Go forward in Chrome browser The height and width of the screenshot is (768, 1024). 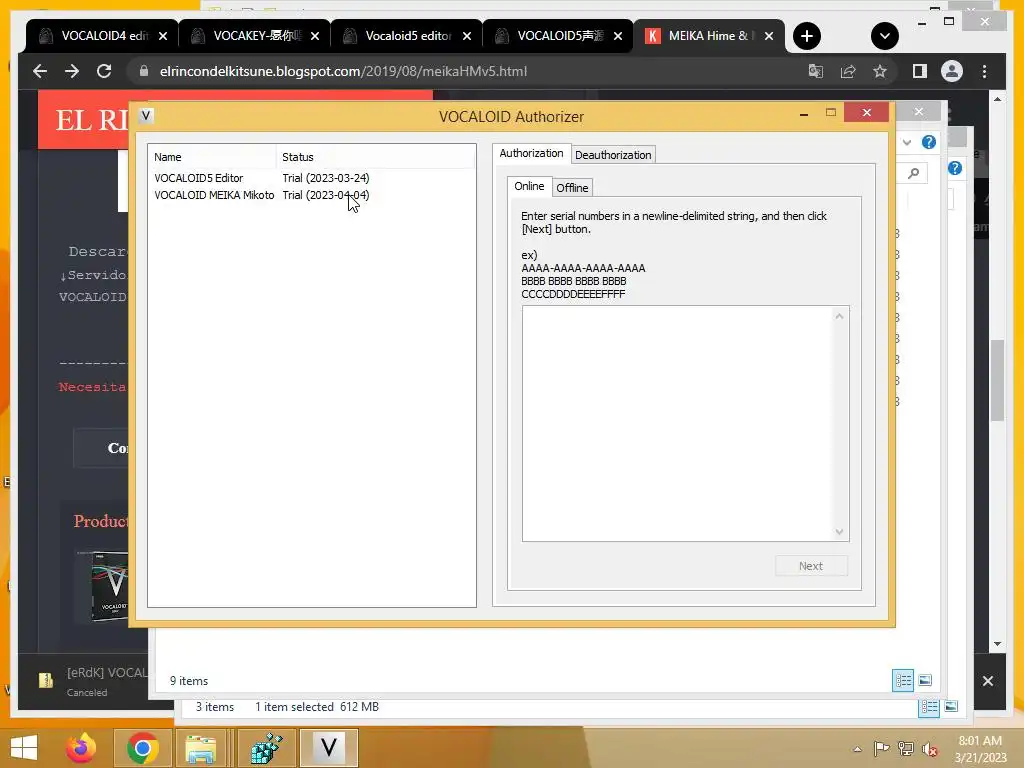[72, 71]
